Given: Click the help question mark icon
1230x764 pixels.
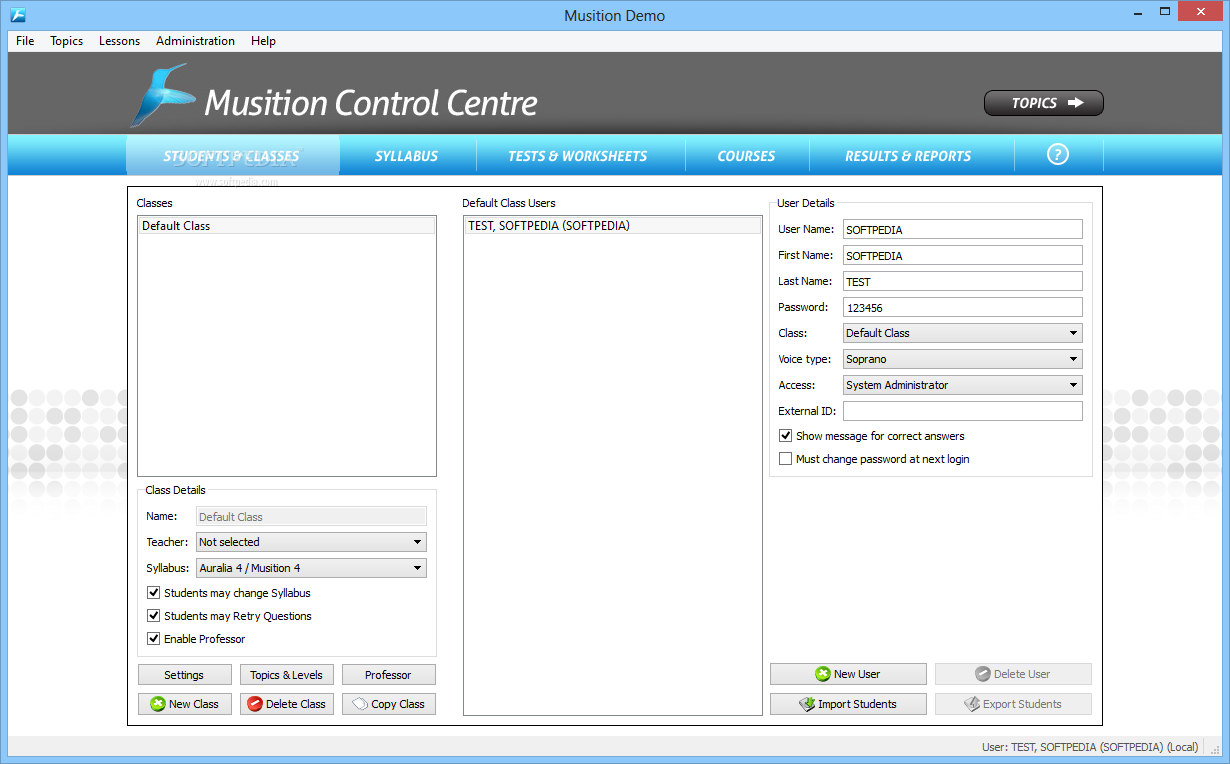Looking at the screenshot, I should pos(1058,154).
